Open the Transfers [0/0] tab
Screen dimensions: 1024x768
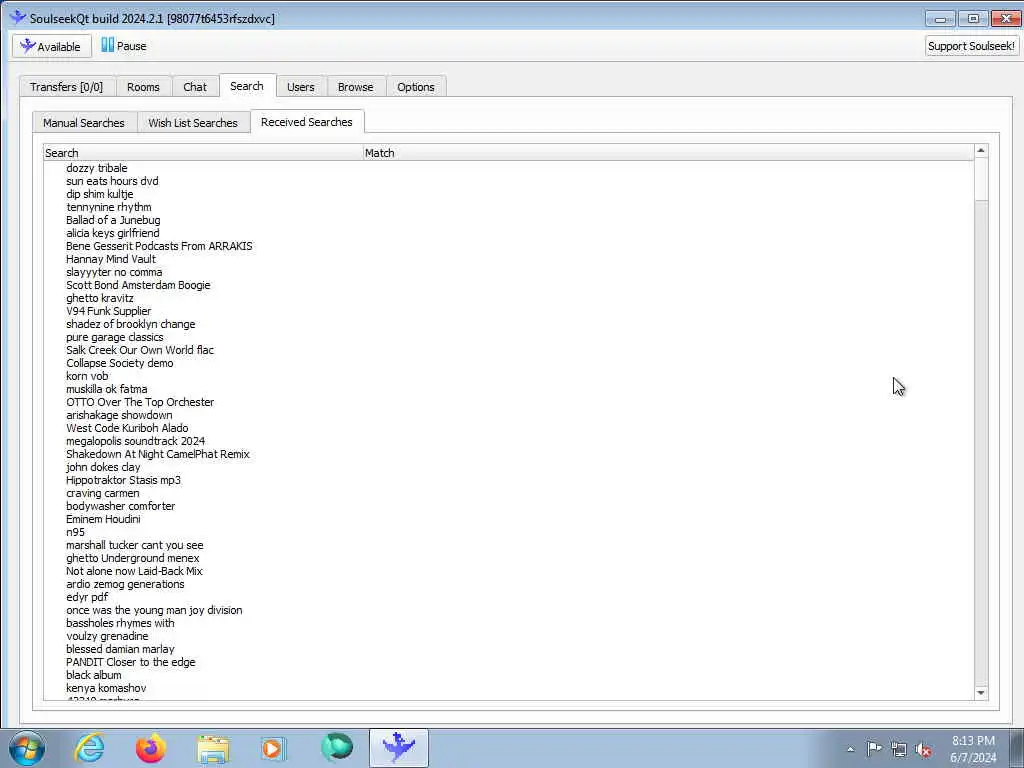[67, 87]
